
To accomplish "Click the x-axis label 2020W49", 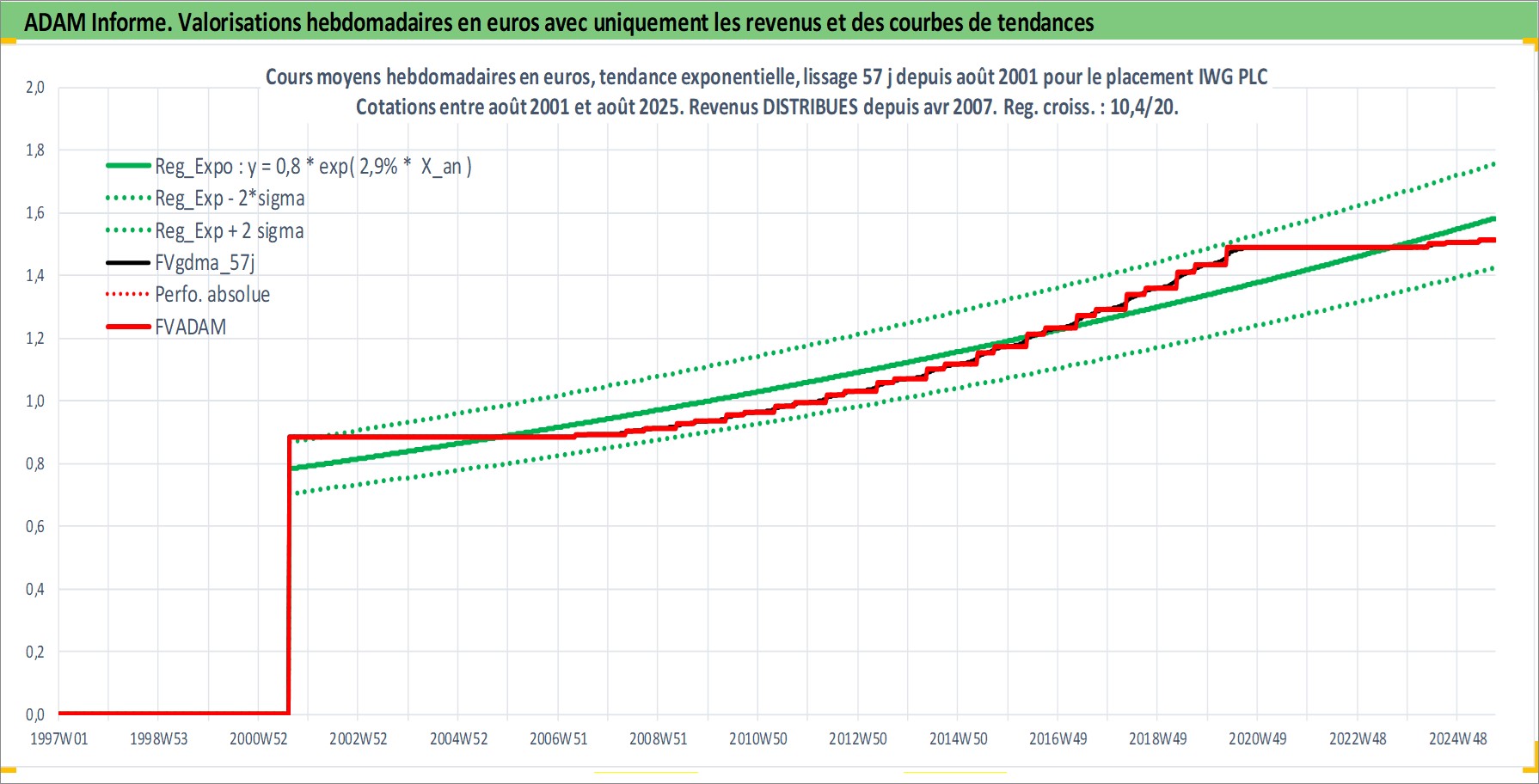I will pos(1257,738).
